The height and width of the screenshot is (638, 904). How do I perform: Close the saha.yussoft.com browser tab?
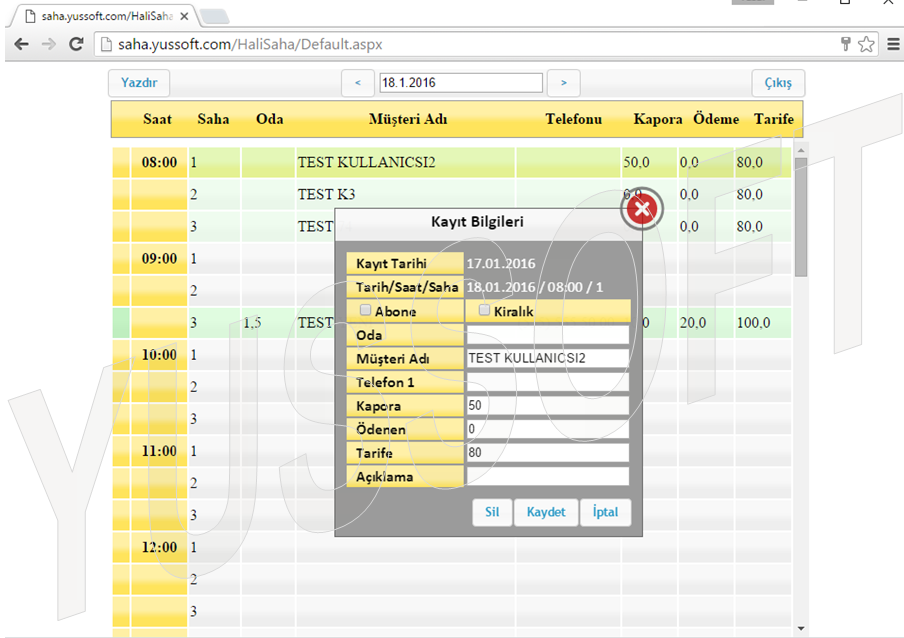(184, 16)
